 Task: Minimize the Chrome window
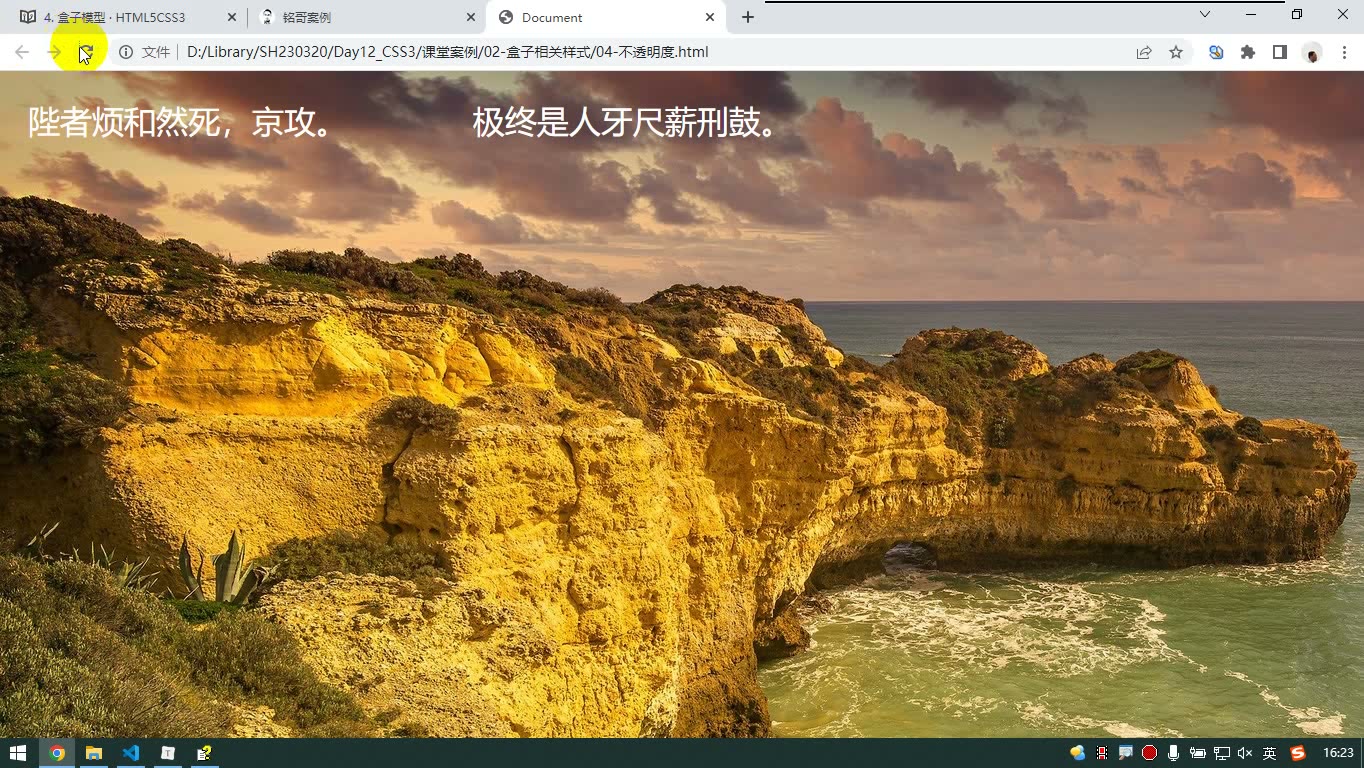[x=1251, y=14]
